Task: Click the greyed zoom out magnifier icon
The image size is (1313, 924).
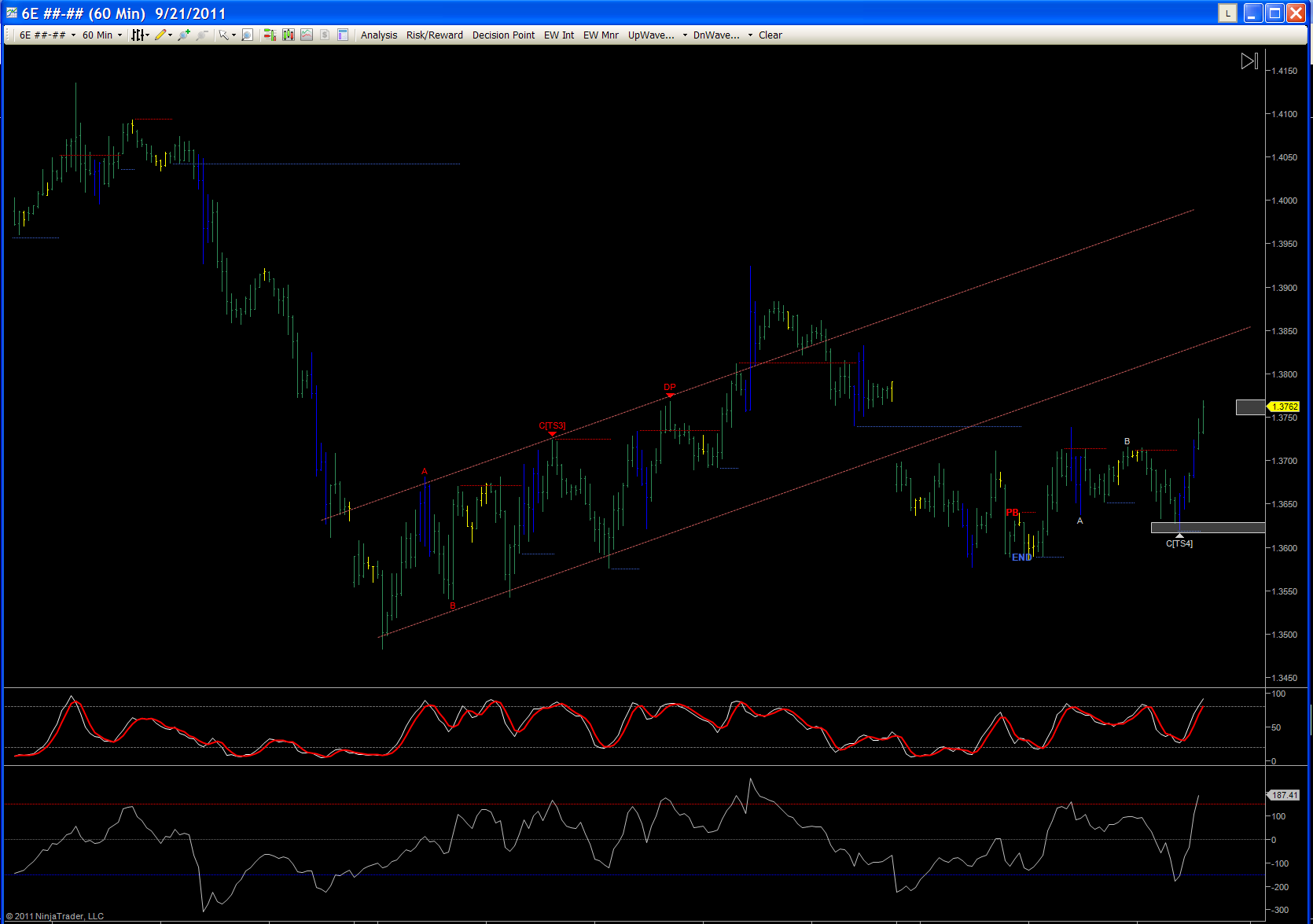Action: click(x=202, y=35)
